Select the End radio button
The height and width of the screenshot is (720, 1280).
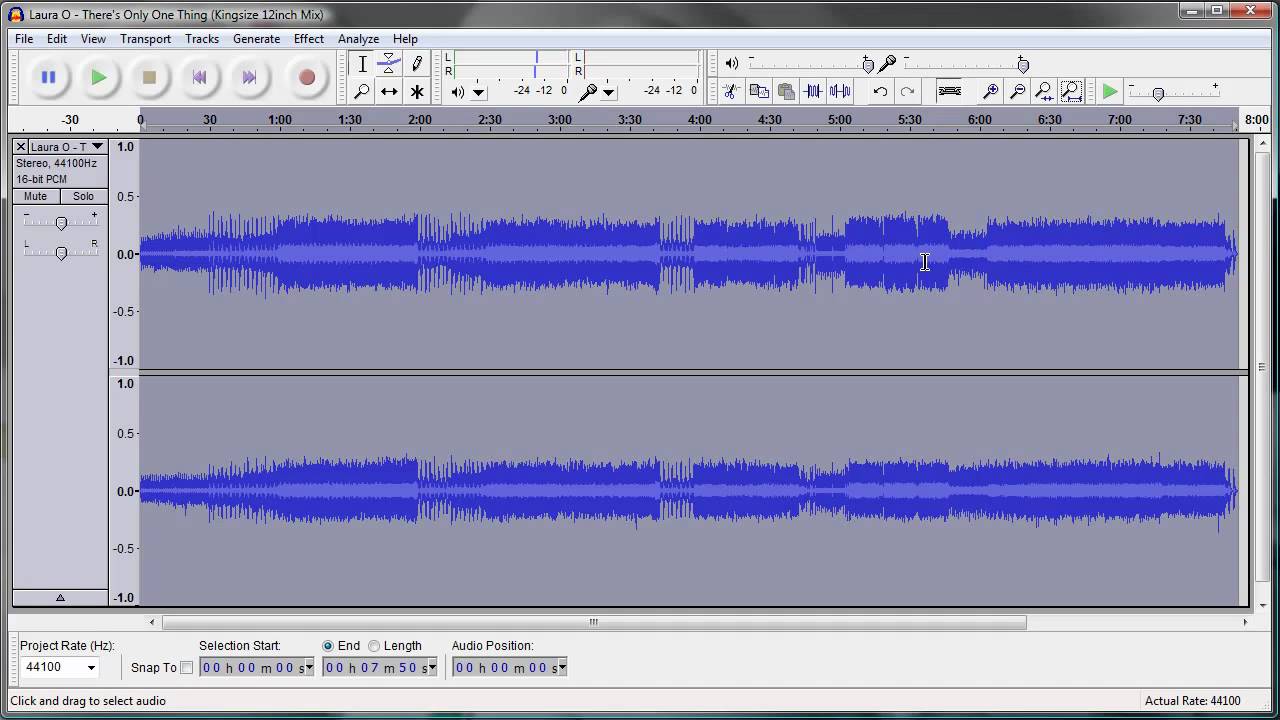click(328, 646)
